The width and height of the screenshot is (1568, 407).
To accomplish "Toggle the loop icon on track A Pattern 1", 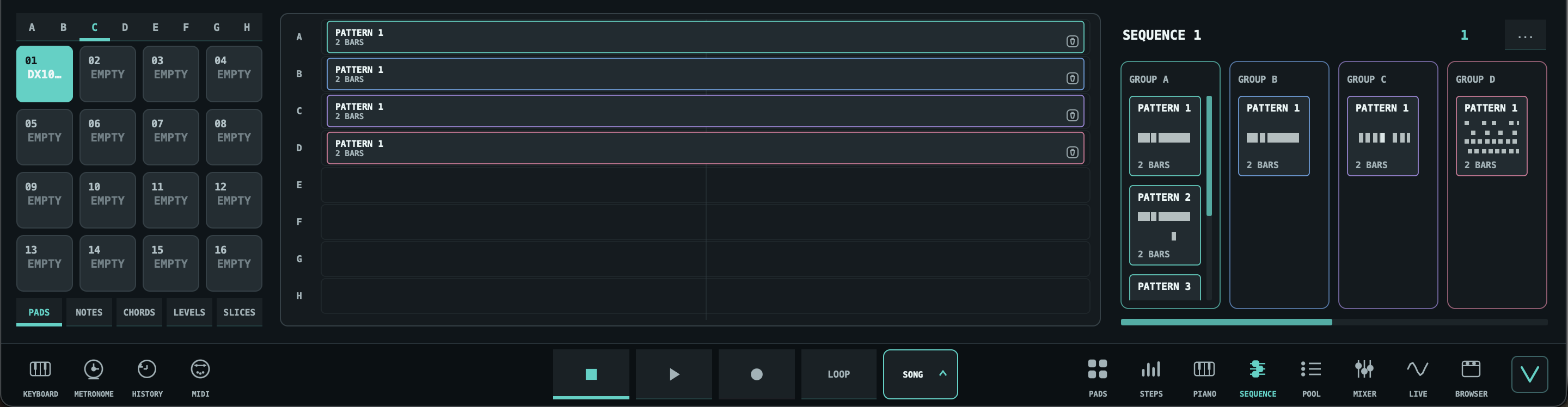I will point(1072,41).
